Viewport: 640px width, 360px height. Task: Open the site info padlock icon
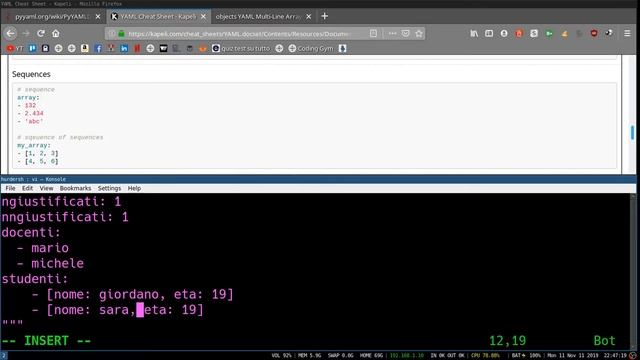coord(121,33)
